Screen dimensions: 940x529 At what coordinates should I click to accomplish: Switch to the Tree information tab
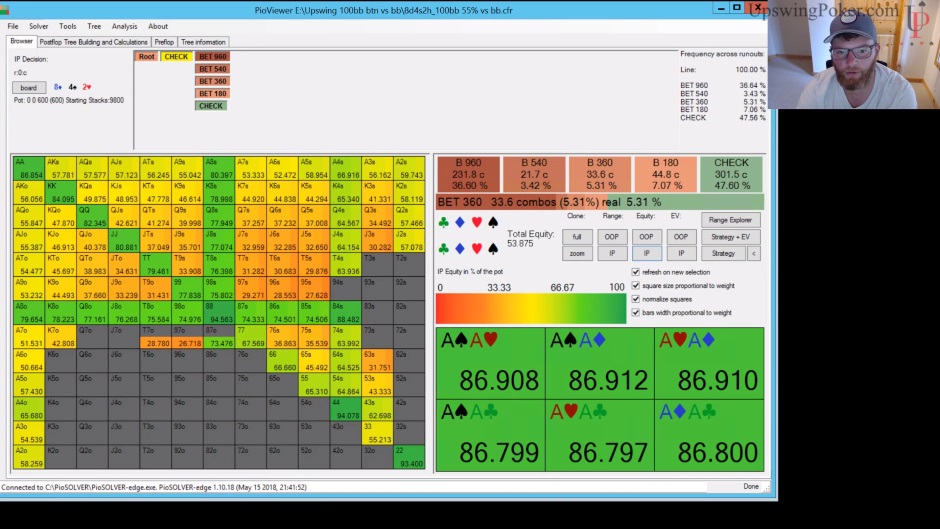pos(203,42)
